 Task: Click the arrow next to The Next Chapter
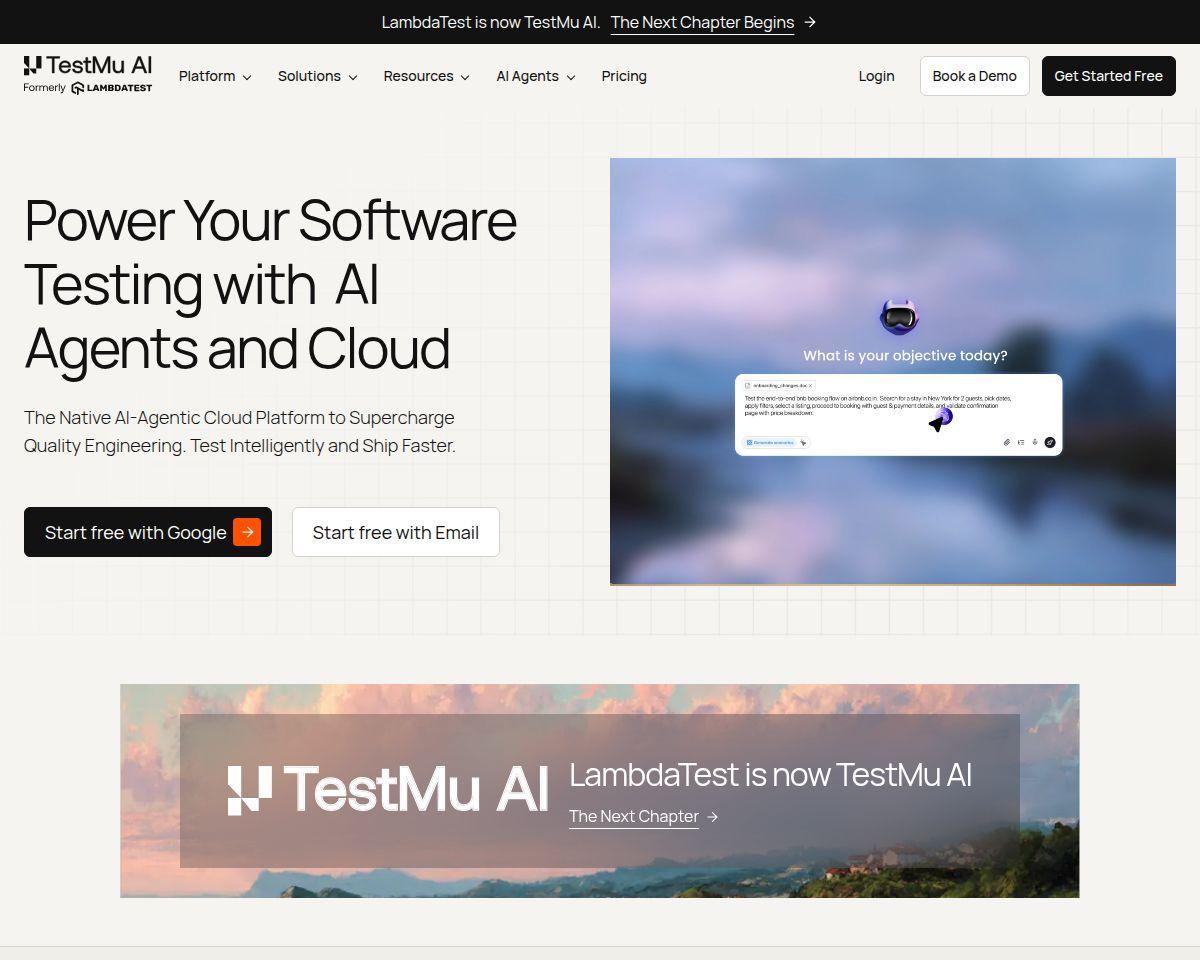tap(713, 817)
